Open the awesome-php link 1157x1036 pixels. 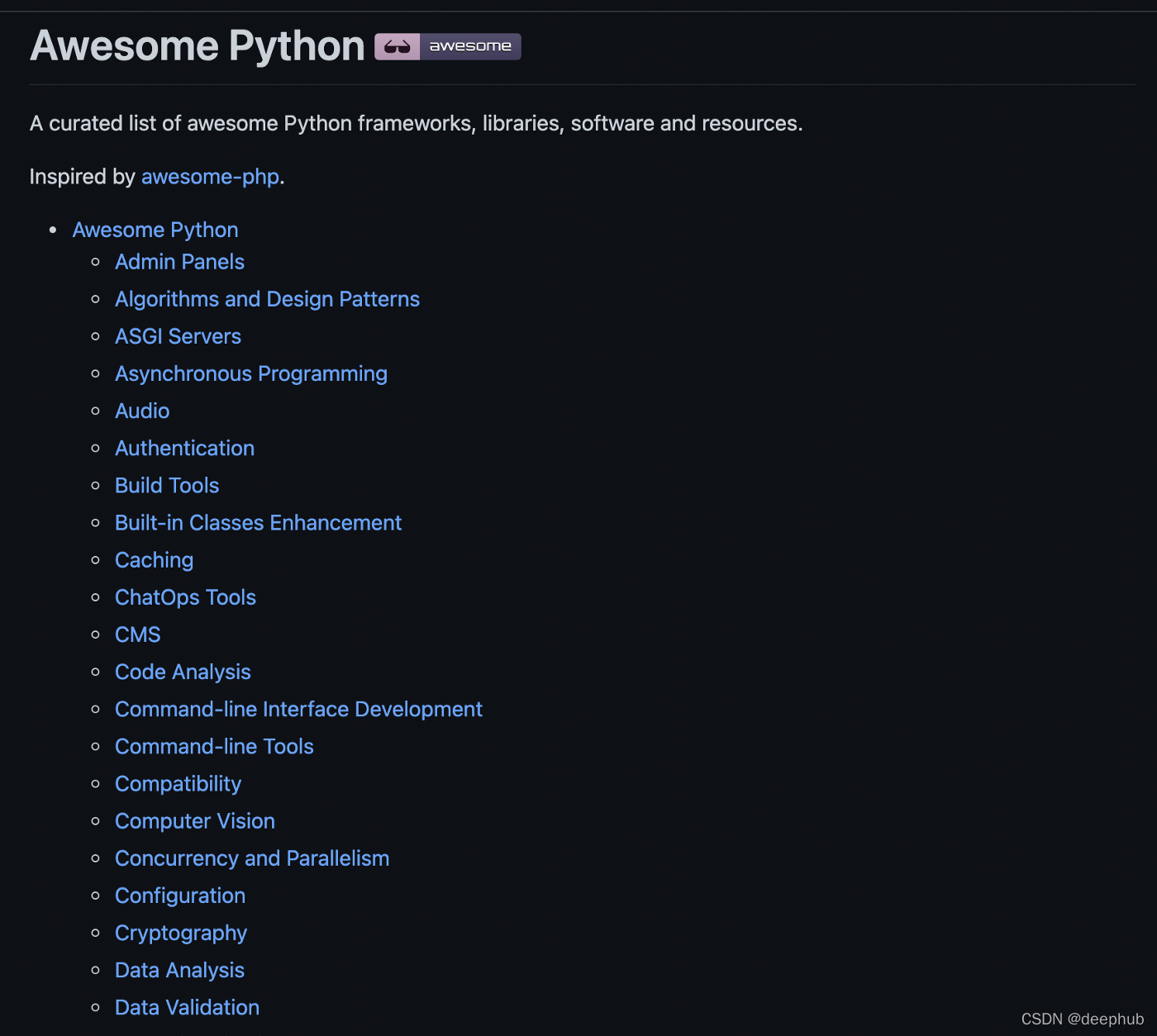coord(210,177)
